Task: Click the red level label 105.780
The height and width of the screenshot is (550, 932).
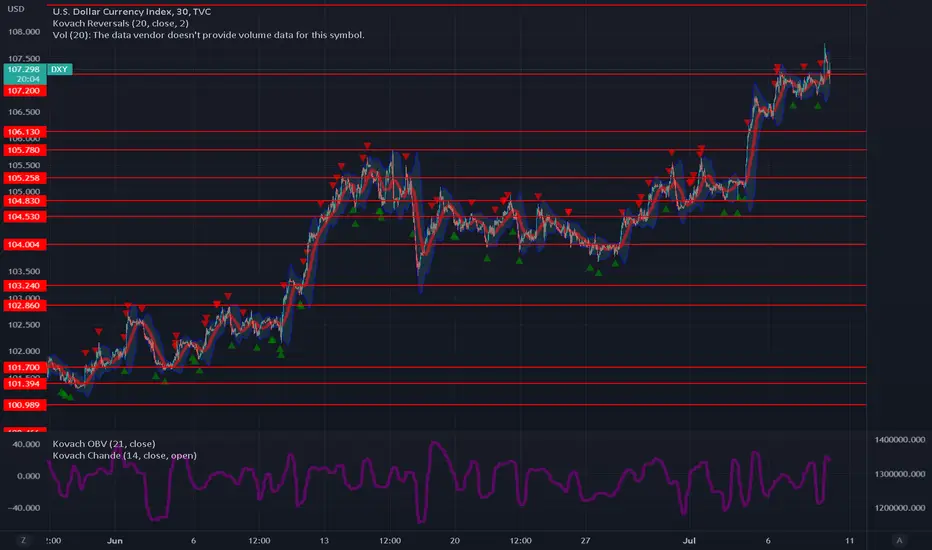Action: click(x=24, y=150)
